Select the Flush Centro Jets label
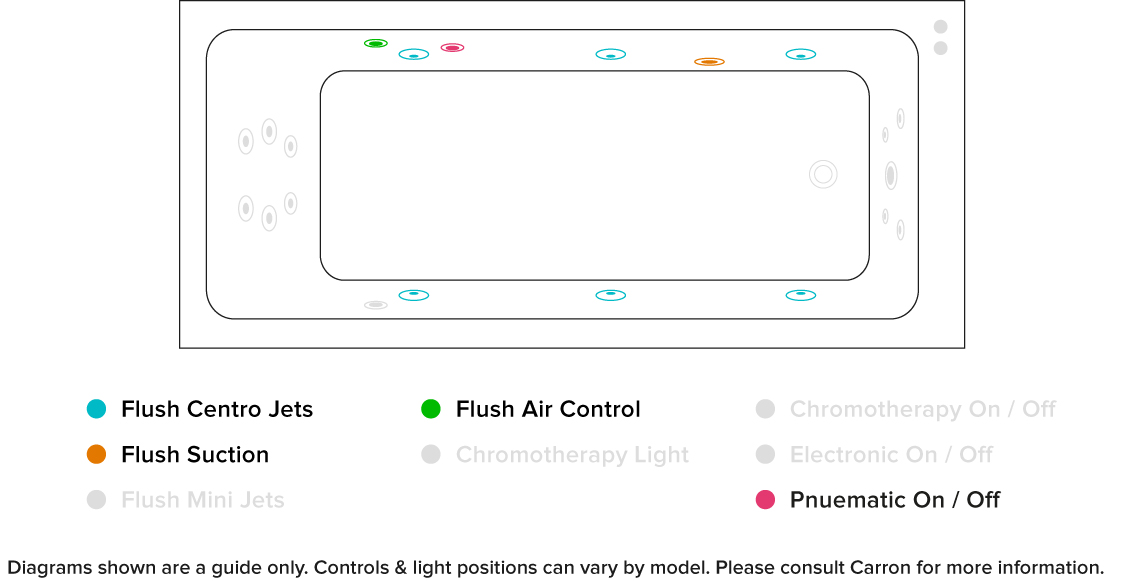Viewport: 1126px width, 581px height. 217,409
